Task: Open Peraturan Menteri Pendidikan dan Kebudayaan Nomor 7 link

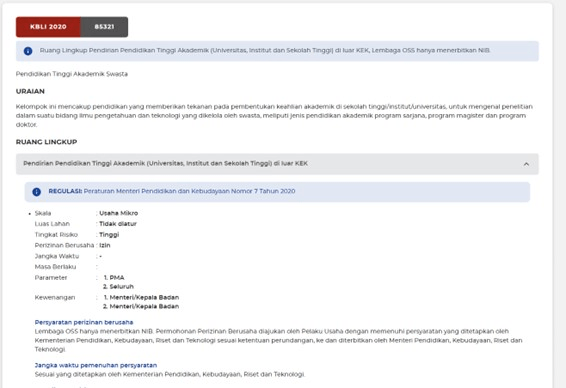Action: 190,191
